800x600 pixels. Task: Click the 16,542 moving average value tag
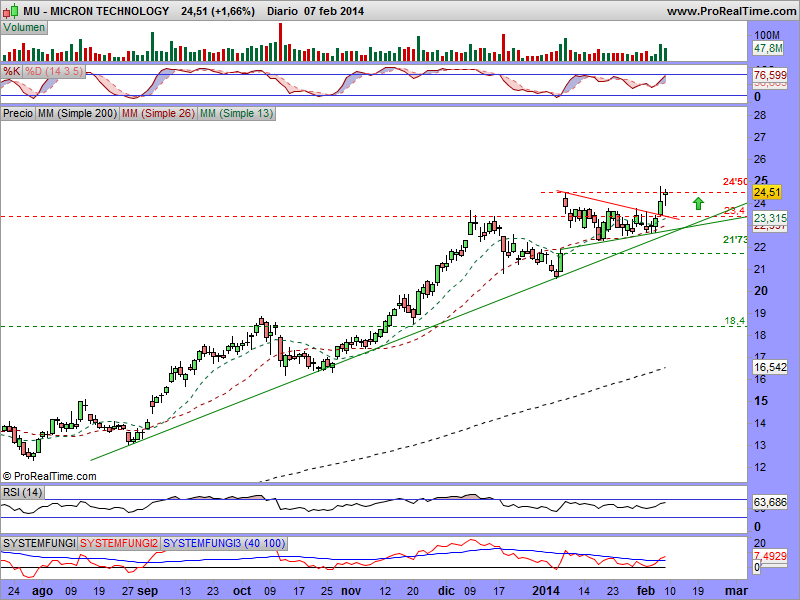pyautogui.click(x=770, y=367)
